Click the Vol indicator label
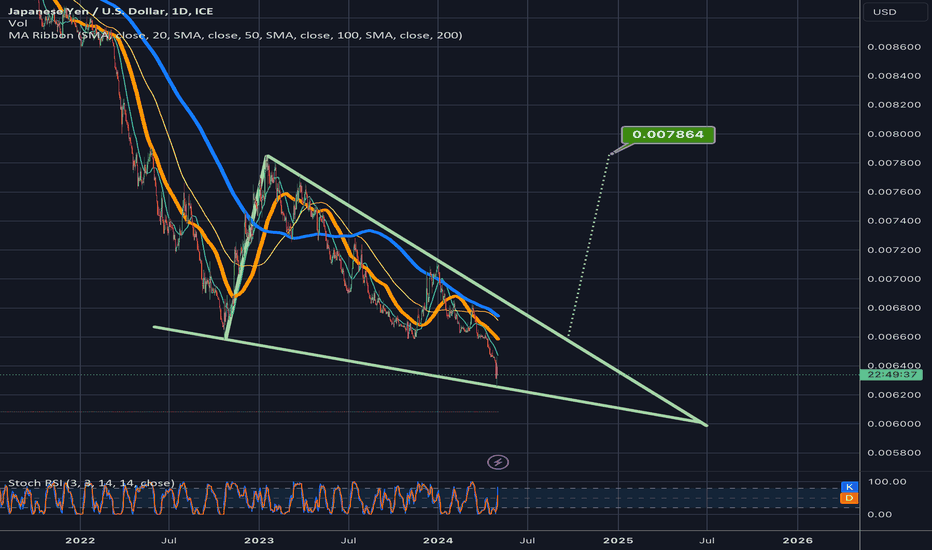The width and height of the screenshot is (932, 550). pyautogui.click(x=18, y=23)
